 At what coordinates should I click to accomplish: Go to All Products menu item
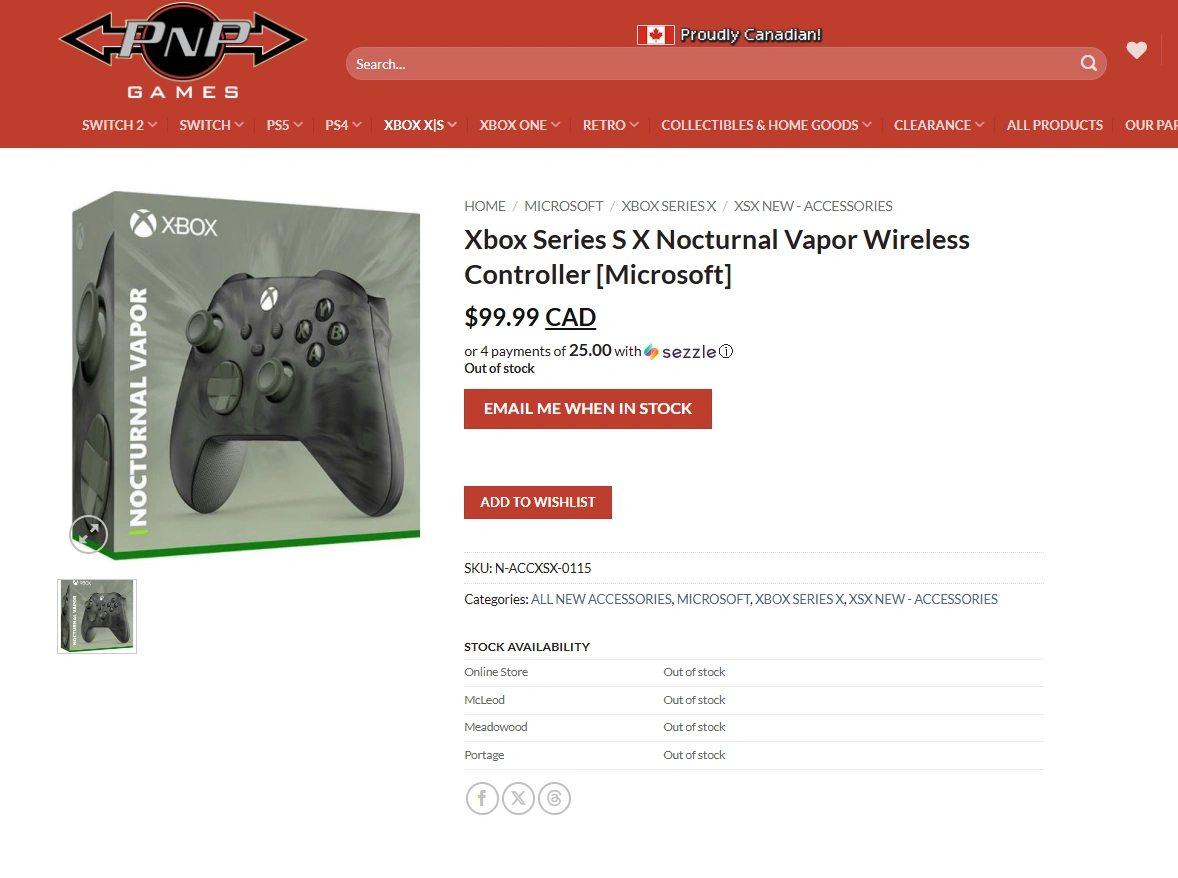pos(1055,125)
